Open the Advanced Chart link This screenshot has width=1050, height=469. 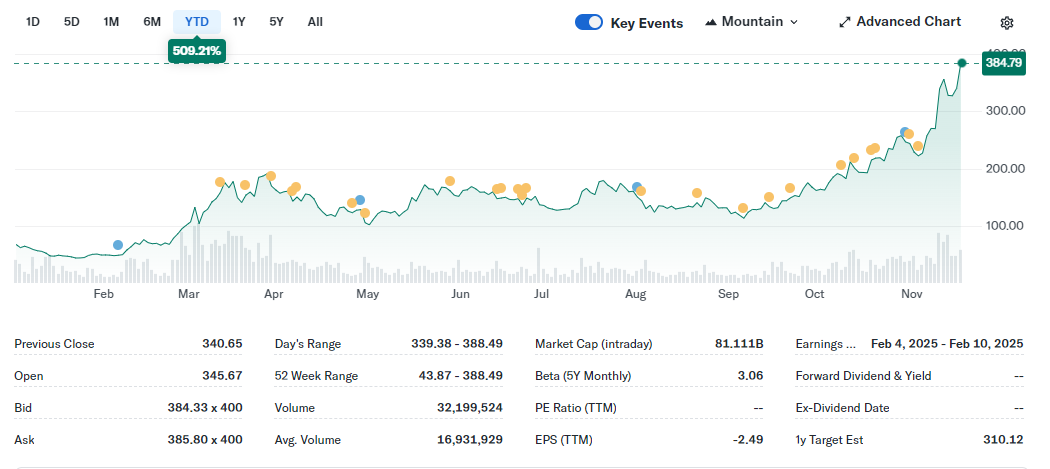pos(908,22)
